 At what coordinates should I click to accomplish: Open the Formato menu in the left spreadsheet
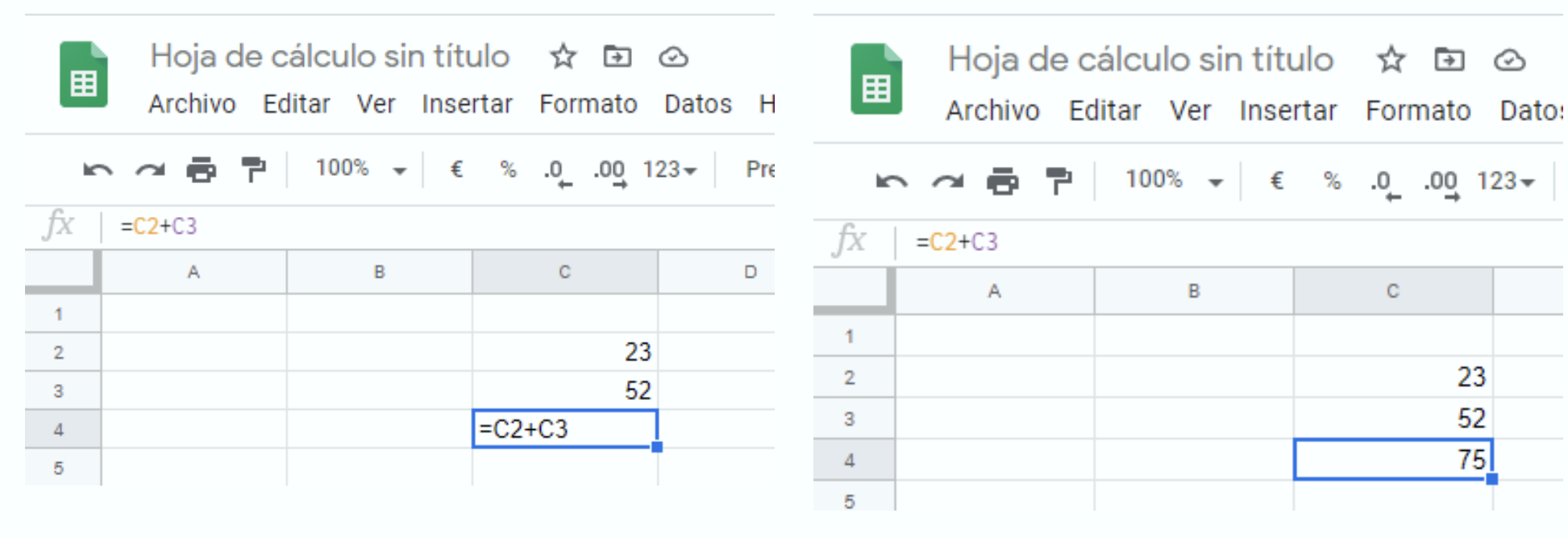[588, 104]
